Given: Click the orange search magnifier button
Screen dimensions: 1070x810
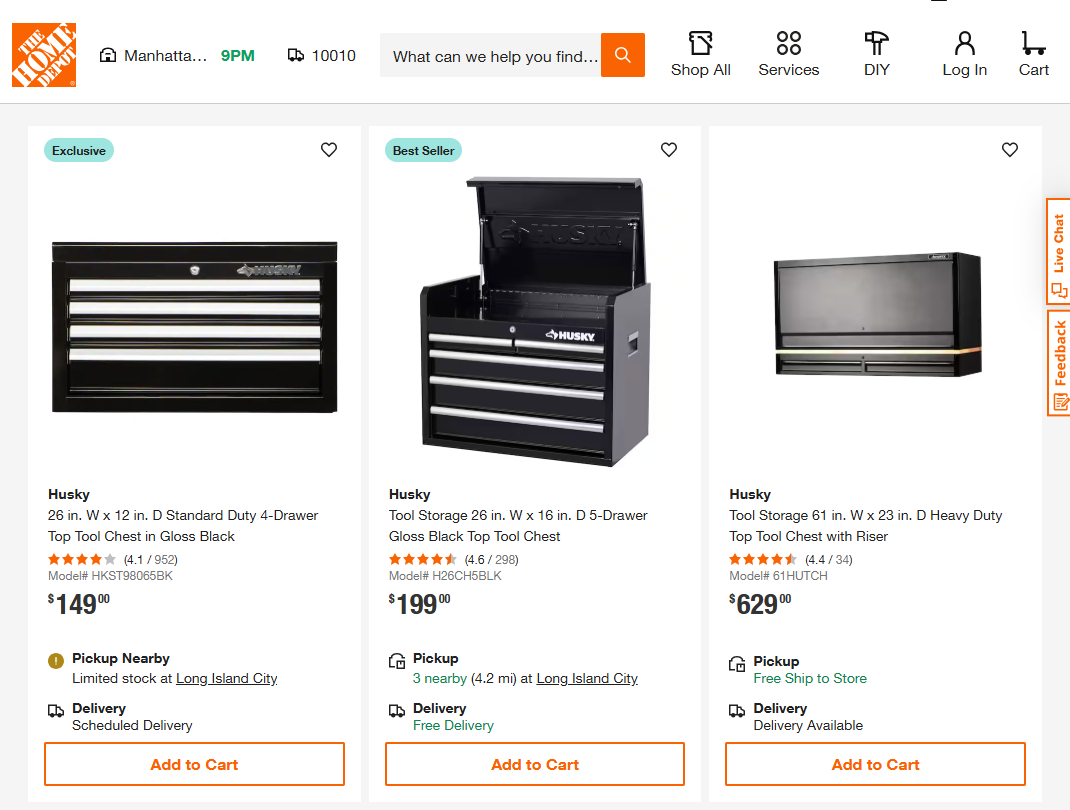Looking at the screenshot, I should point(622,55).
